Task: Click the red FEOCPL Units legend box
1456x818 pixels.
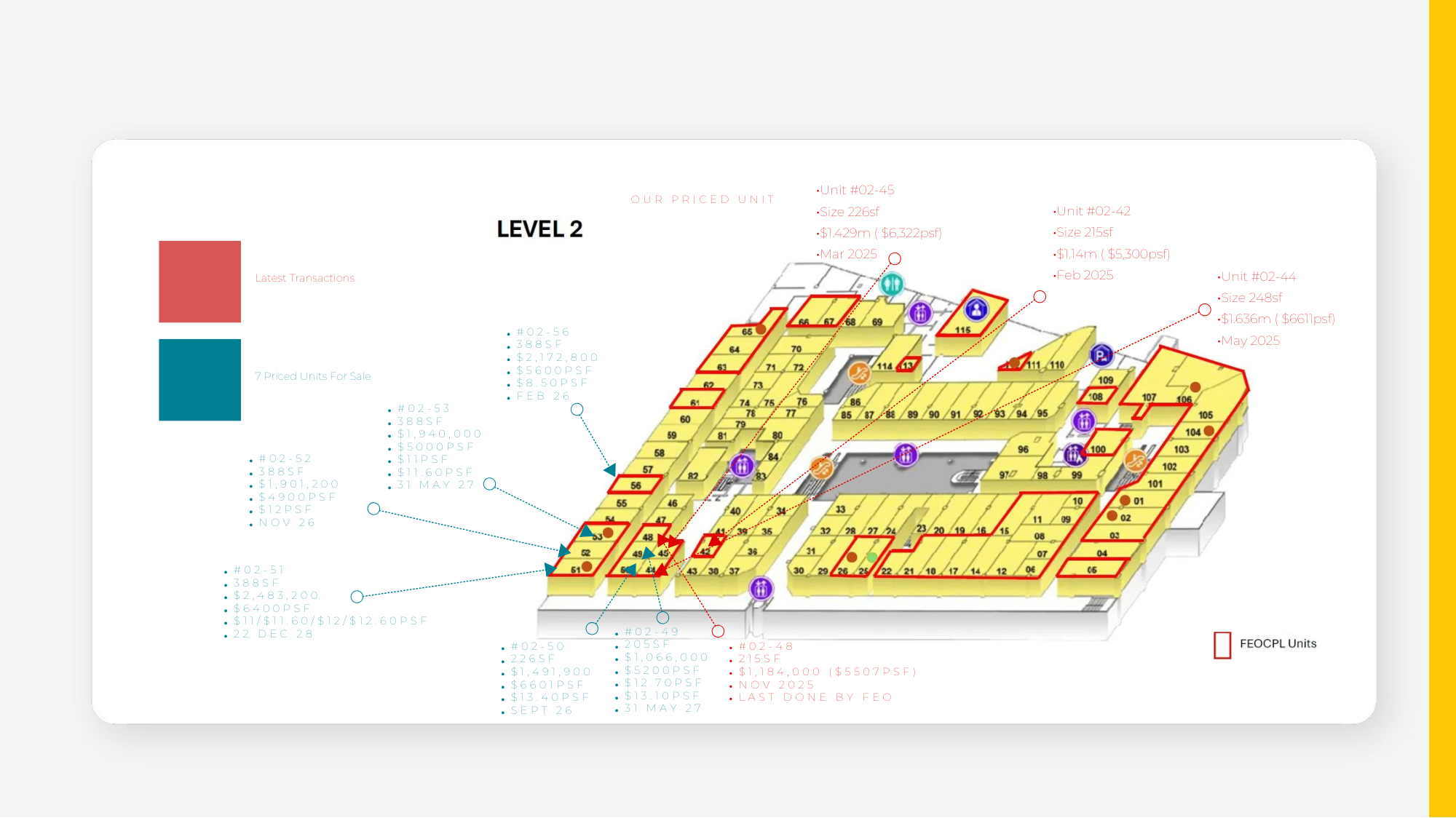Action: (1222, 645)
